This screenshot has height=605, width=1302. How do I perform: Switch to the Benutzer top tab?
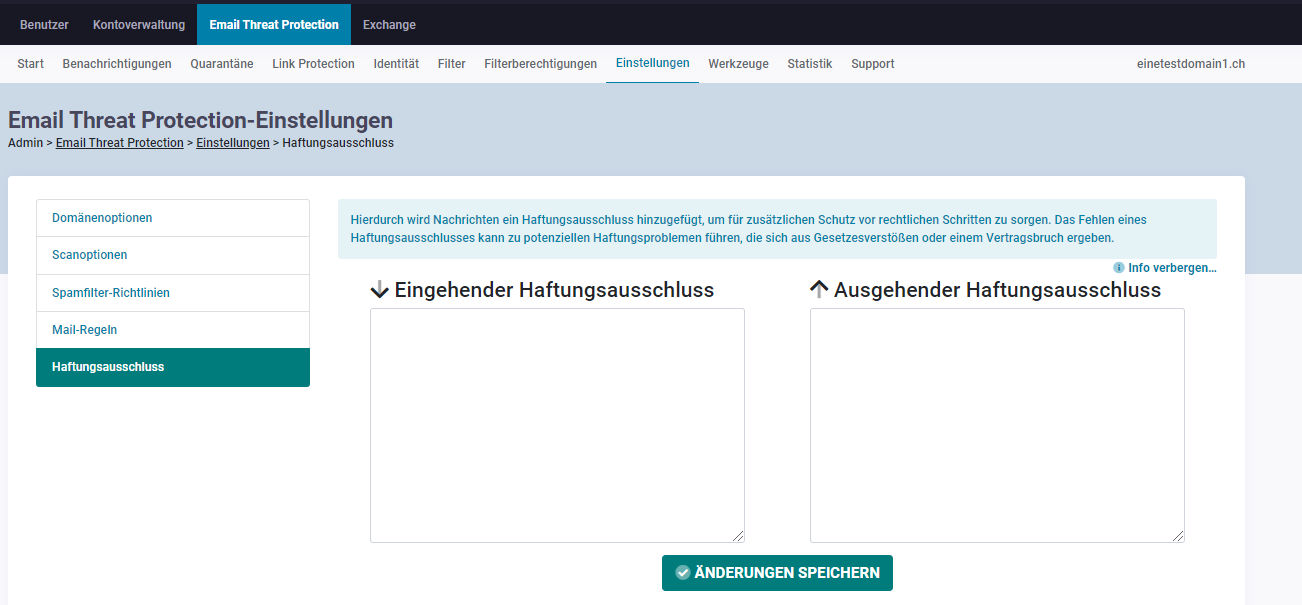tap(44, 24)
